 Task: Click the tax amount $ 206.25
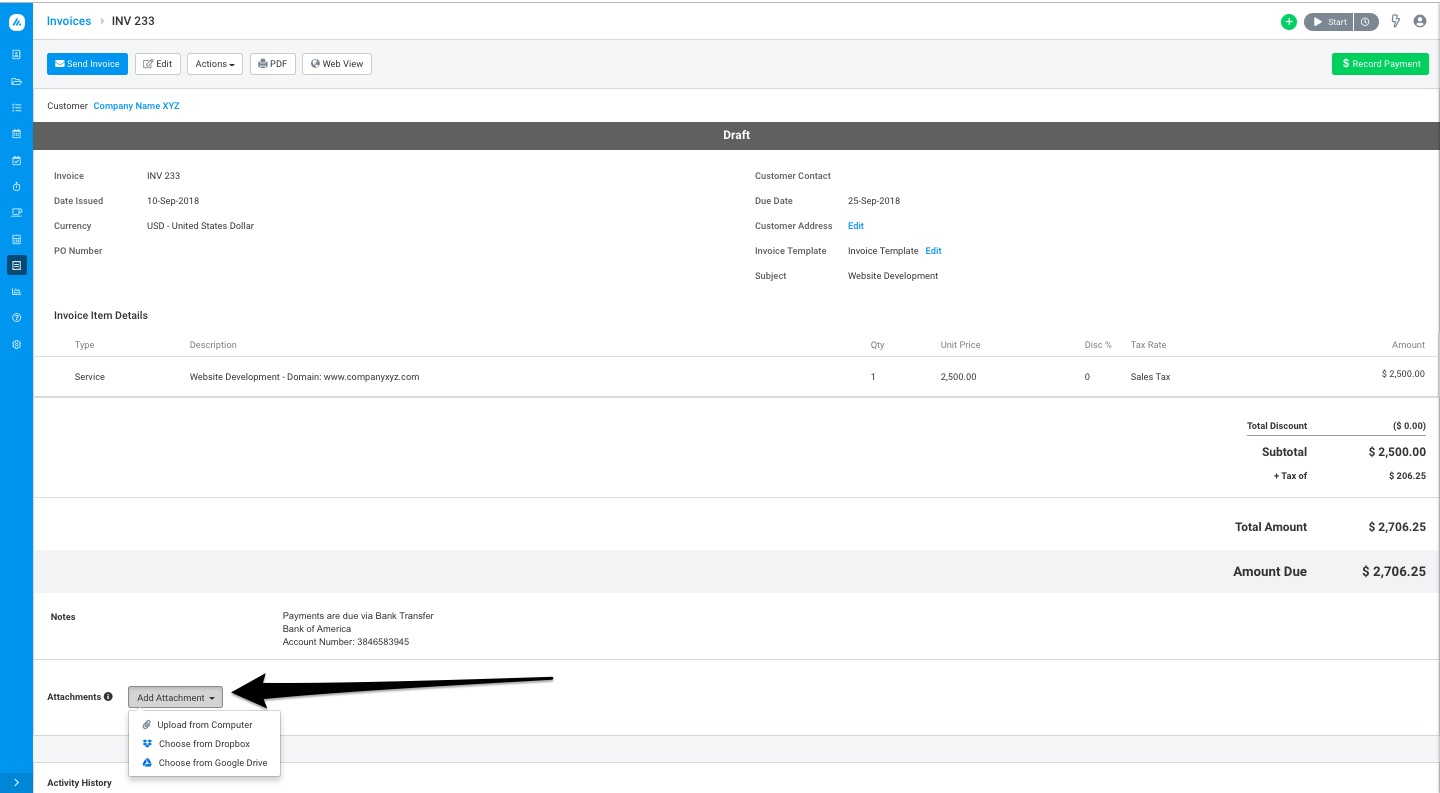point(1407,476)
